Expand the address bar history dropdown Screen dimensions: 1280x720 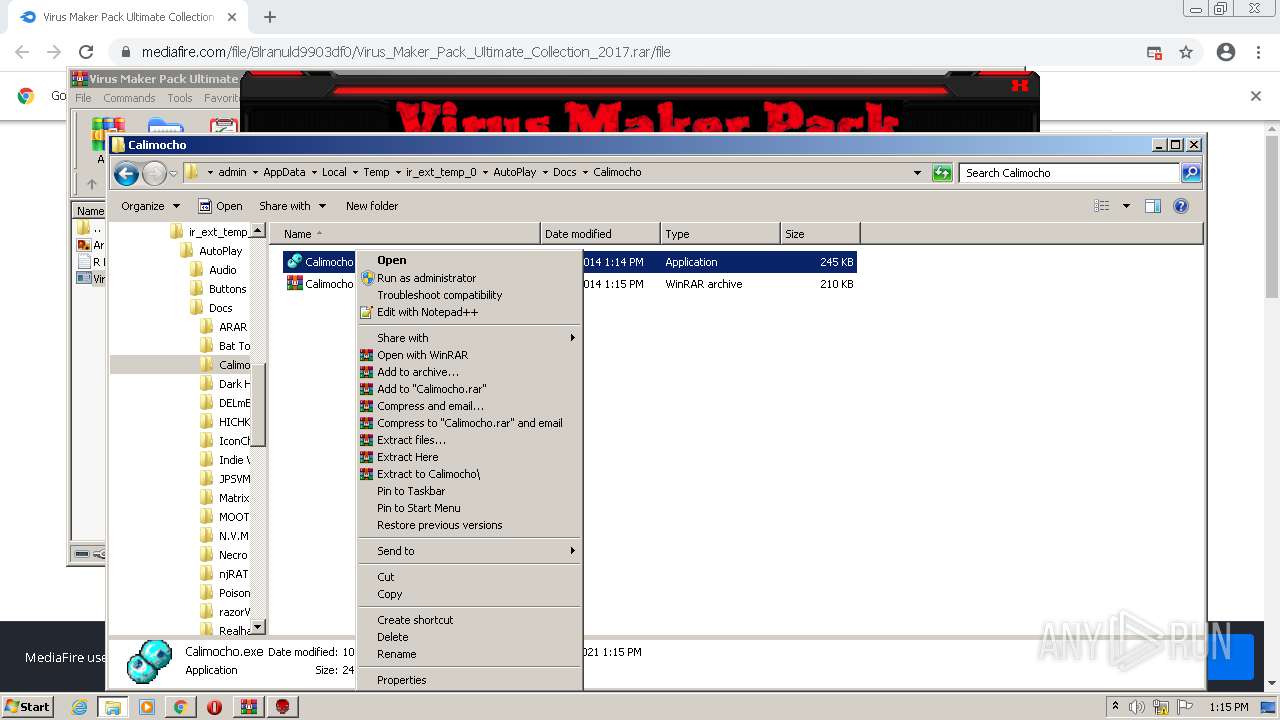(918, 173)
